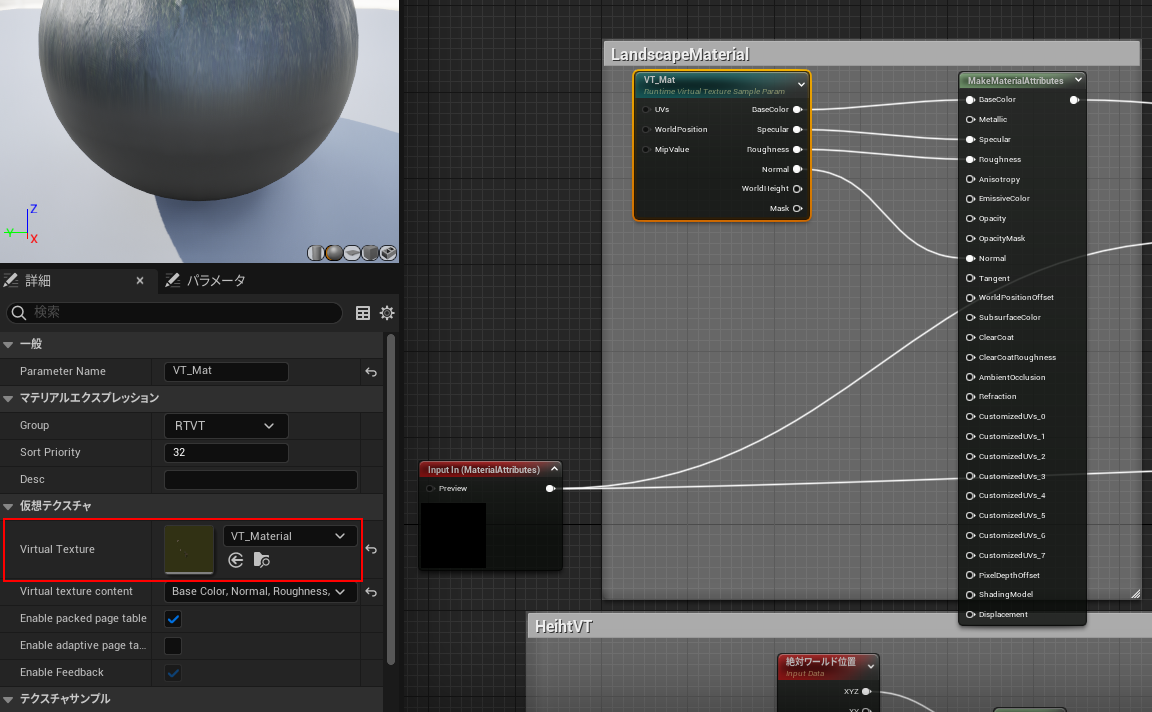Select the sphere preview mesh shape

[333, 252]
